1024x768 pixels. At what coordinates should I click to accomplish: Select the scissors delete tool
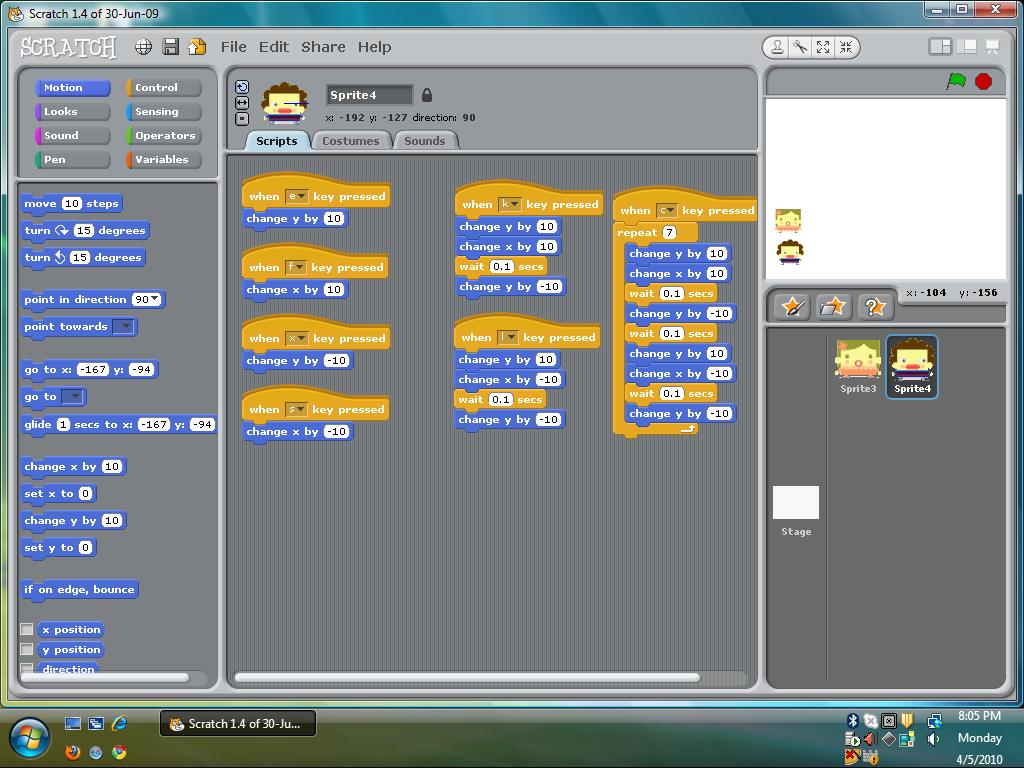click(x=800, y=47)
